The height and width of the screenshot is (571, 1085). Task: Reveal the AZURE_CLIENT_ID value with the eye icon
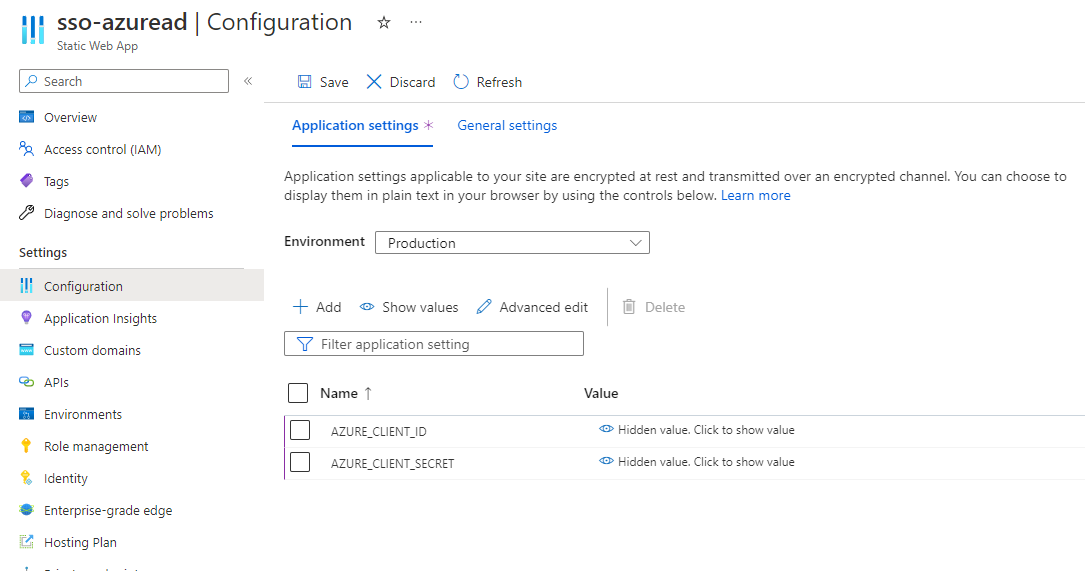[606, 429]
